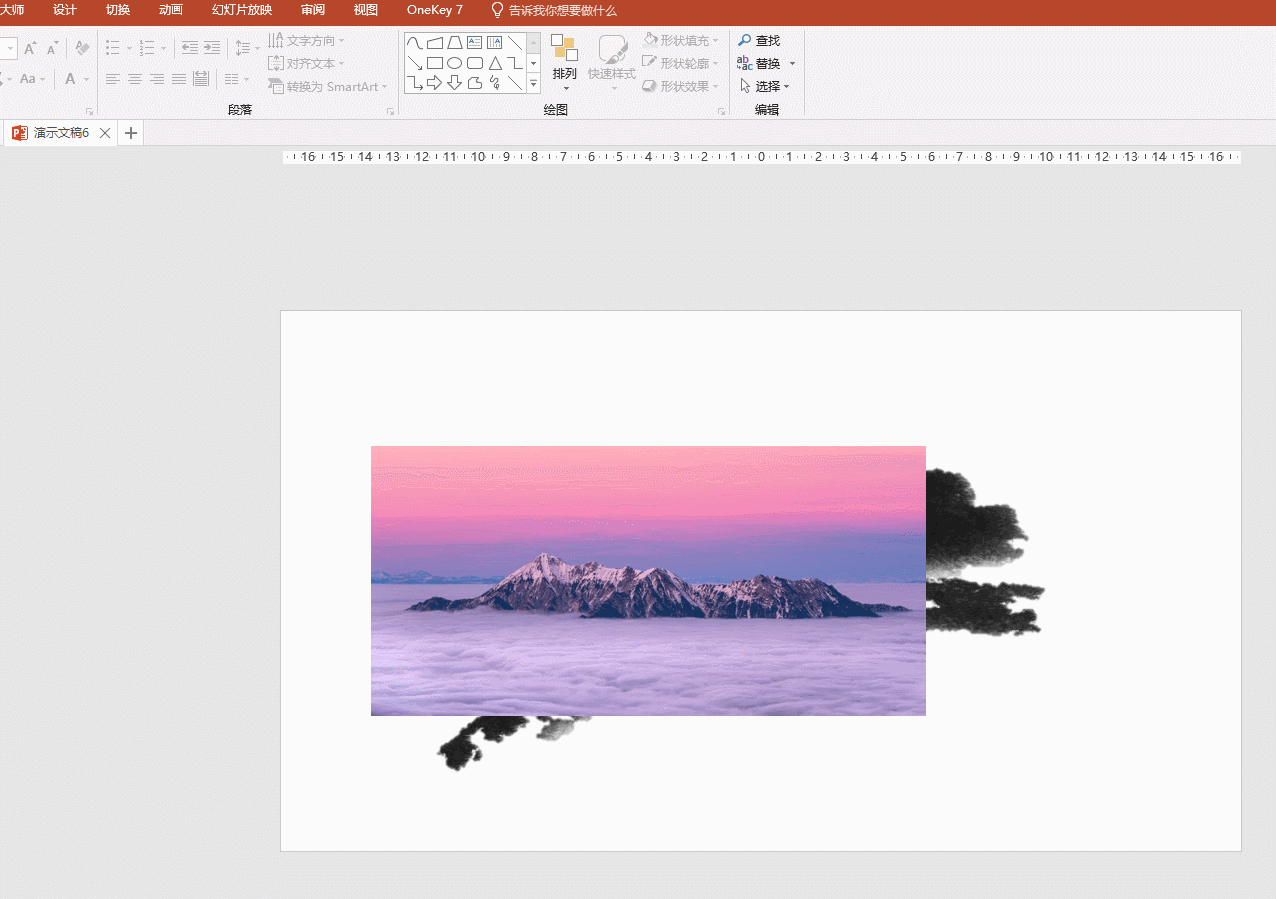Open the font color A dropdown

[87, 79]
